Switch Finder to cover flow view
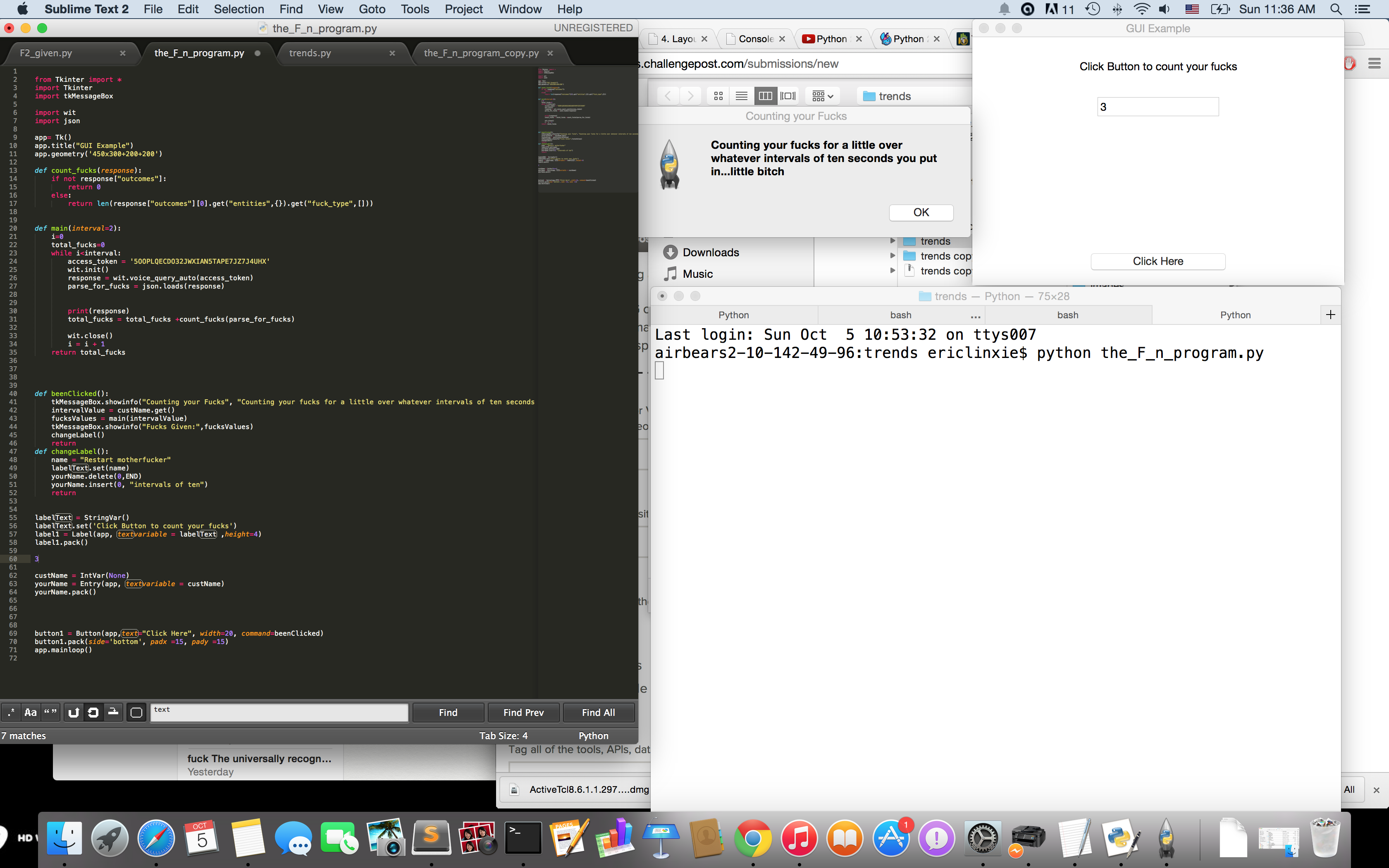Screen dimensions: 1389x868 coord(788,96)
